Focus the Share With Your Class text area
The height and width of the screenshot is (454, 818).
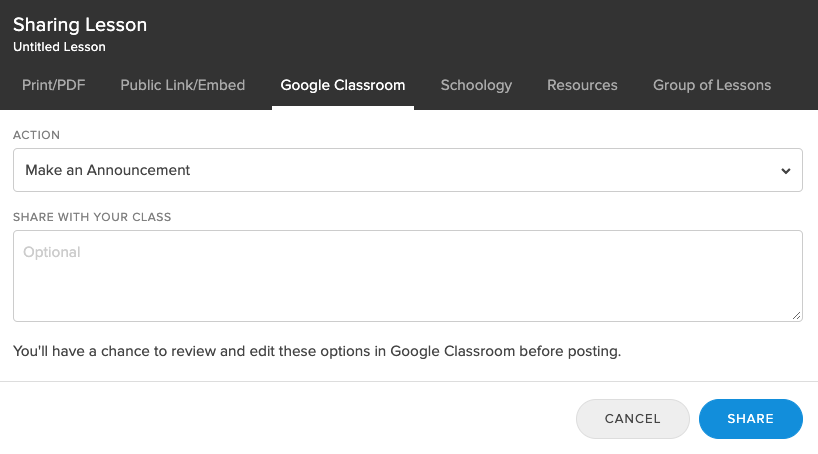[x=408, y=276]
